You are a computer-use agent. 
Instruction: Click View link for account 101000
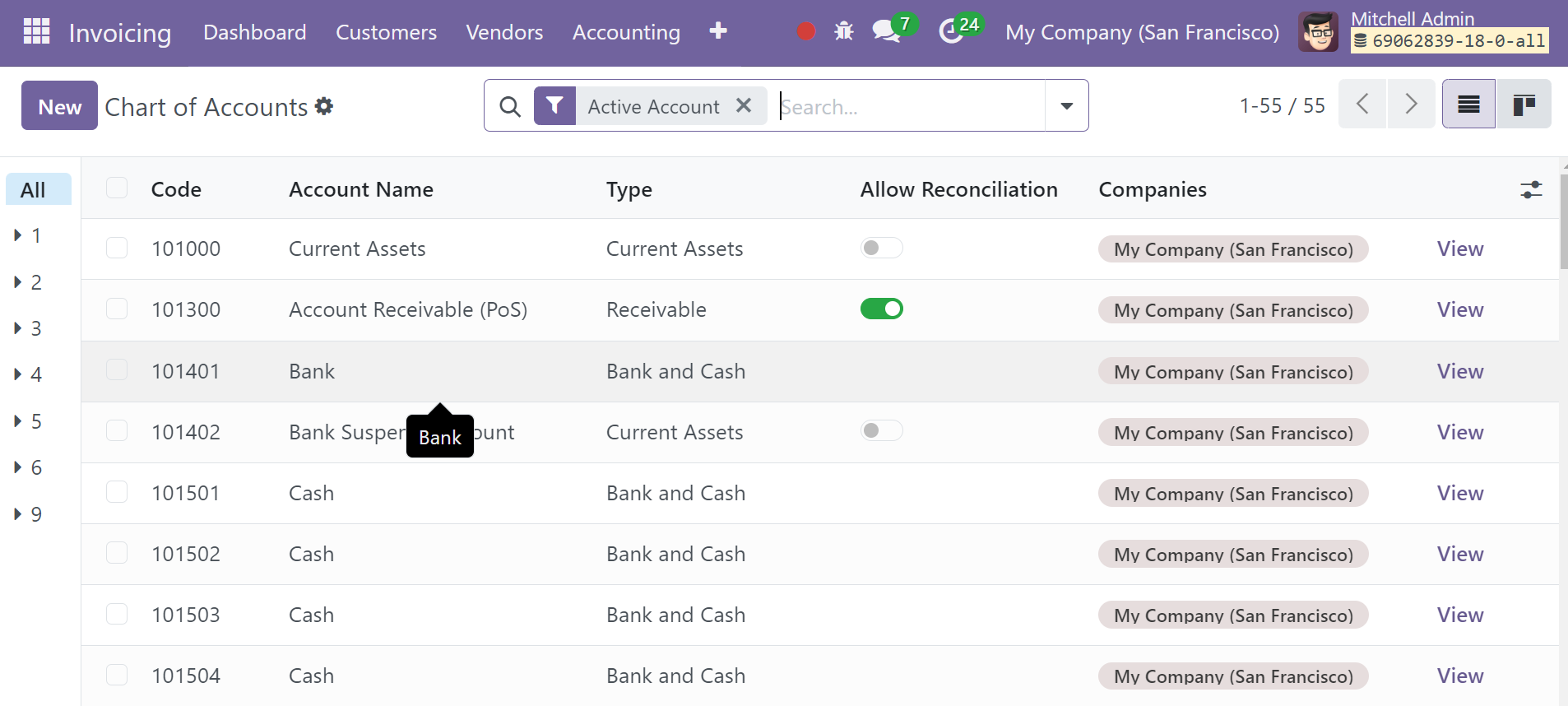point(1460,248)
